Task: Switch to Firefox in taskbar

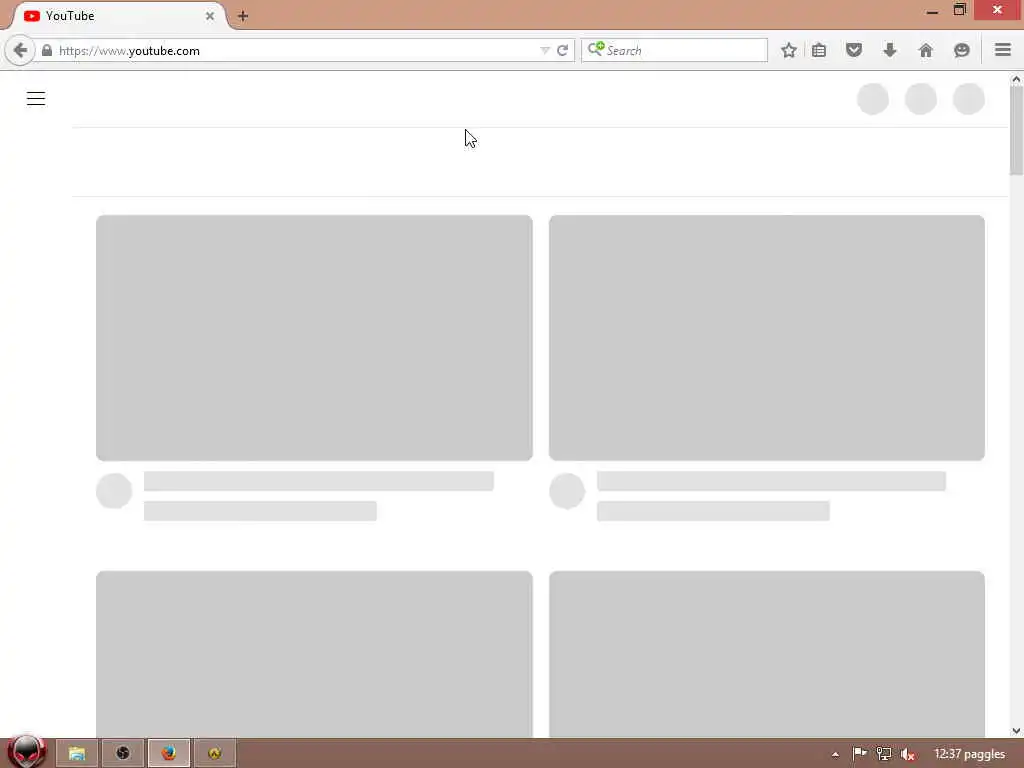Action: 168,753
